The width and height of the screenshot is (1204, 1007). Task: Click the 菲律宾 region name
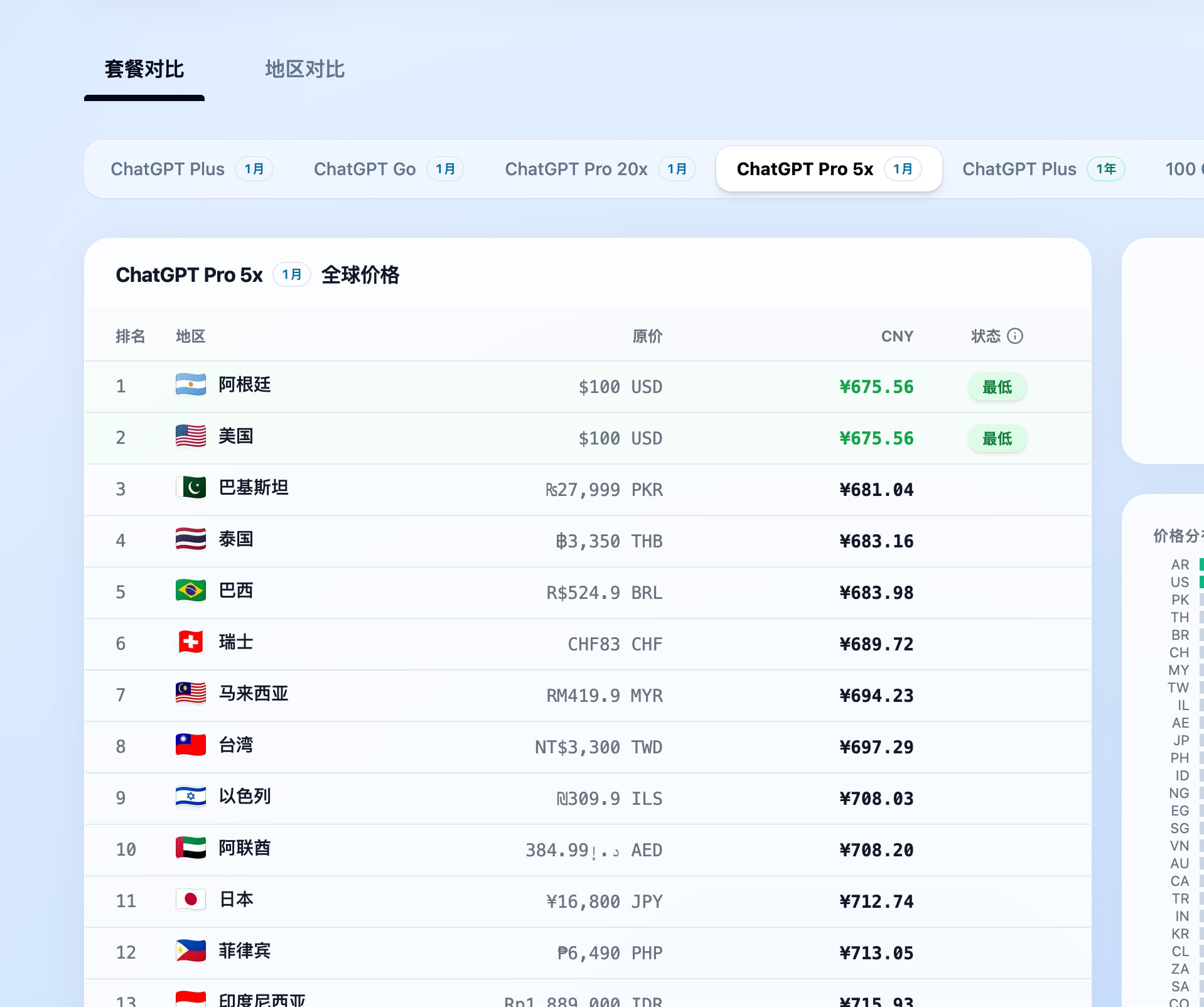pyautogui.click(x=244, y=951)
